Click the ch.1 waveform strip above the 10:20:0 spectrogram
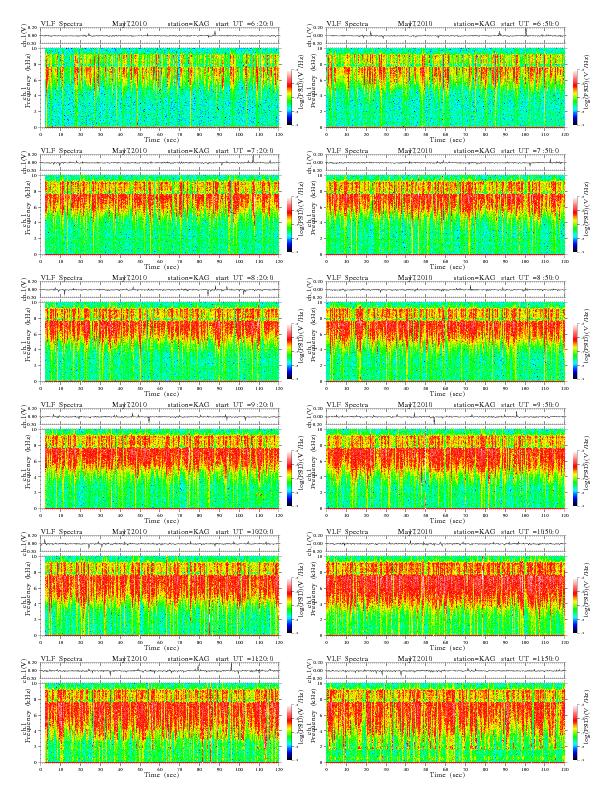This screenshot has height=792, width=612. coord(160,544)
